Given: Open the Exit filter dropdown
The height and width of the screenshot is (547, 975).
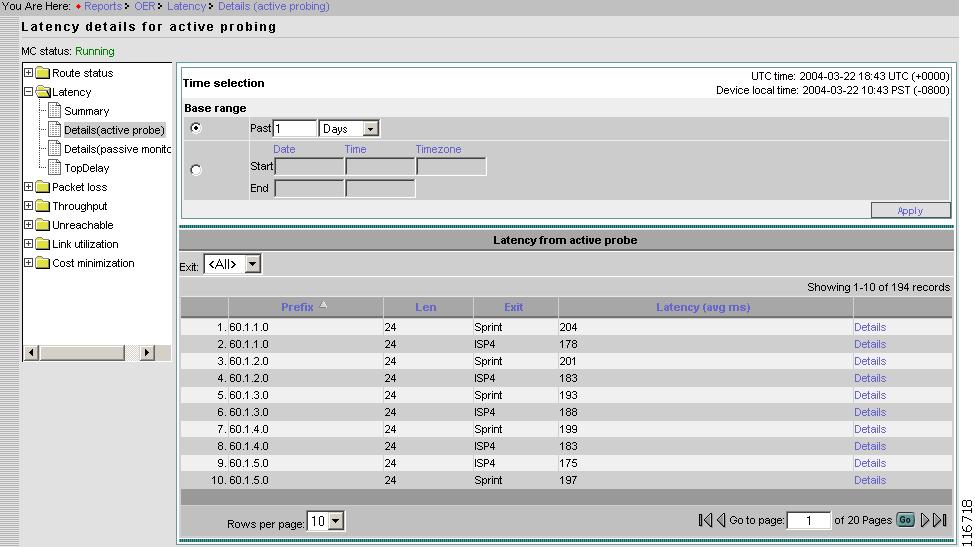Looking at the screenshot, I should 252,265.
